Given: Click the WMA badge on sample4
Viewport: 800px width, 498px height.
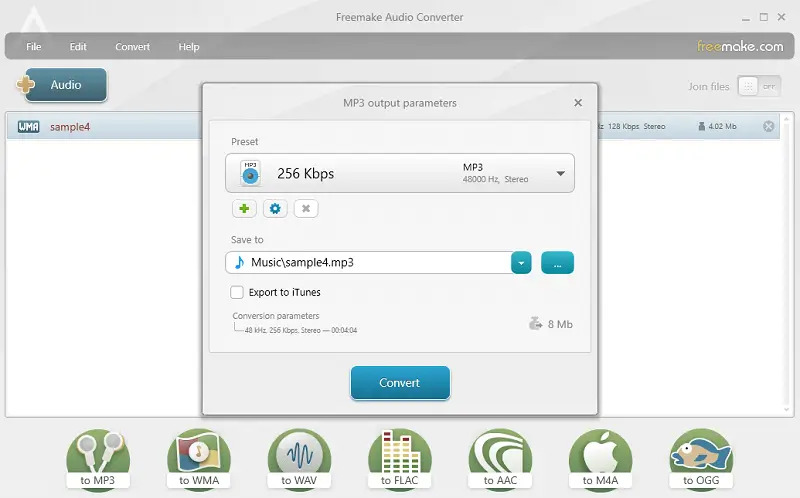Looking at the screenshot, I should tap(29, 127).
